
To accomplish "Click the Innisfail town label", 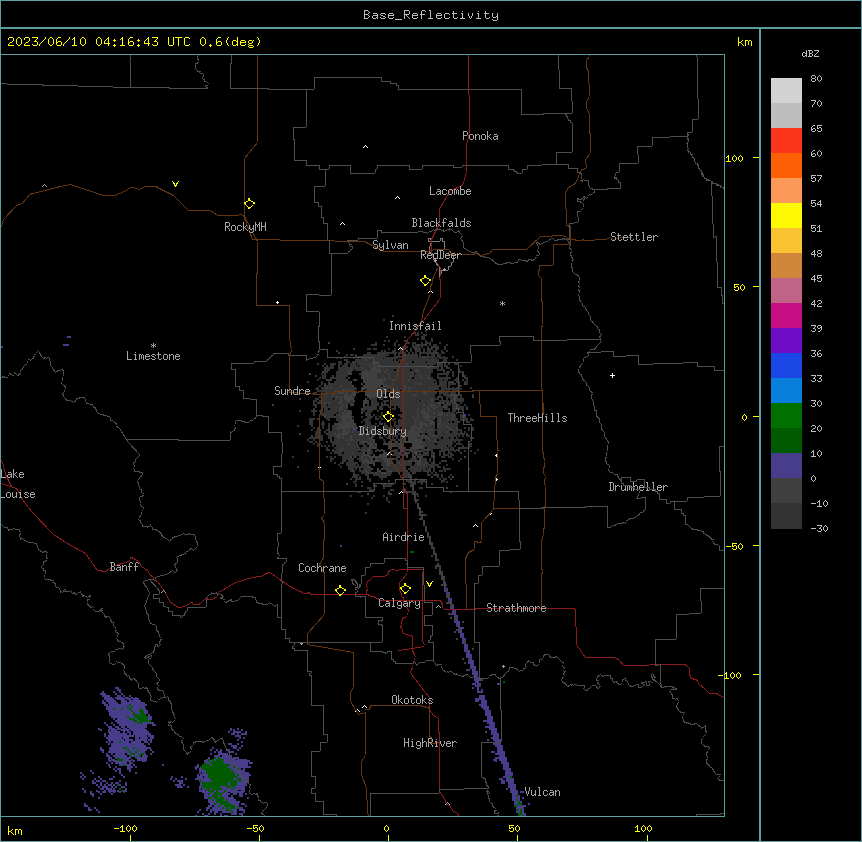I will [415, 326].
